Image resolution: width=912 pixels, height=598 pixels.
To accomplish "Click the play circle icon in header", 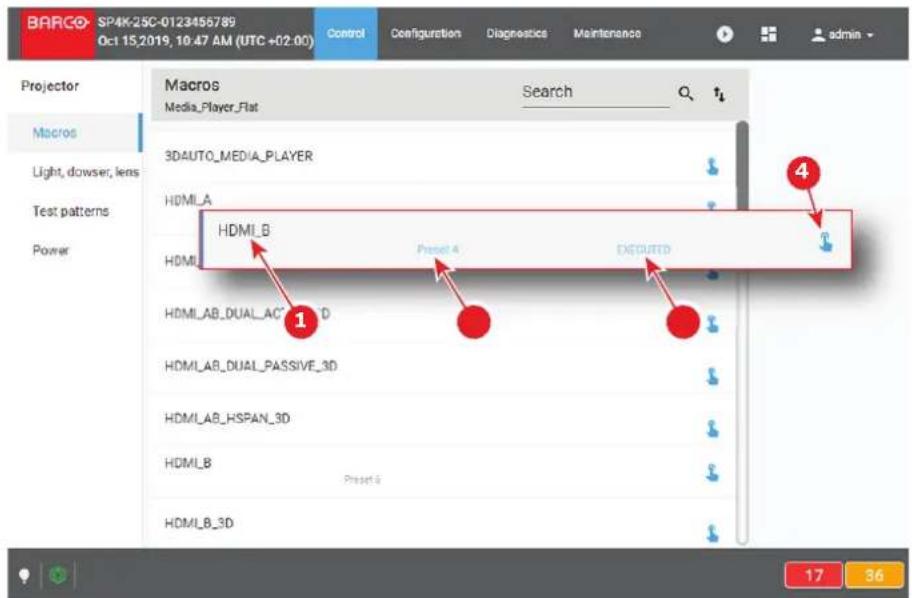I will pos(725,34).
